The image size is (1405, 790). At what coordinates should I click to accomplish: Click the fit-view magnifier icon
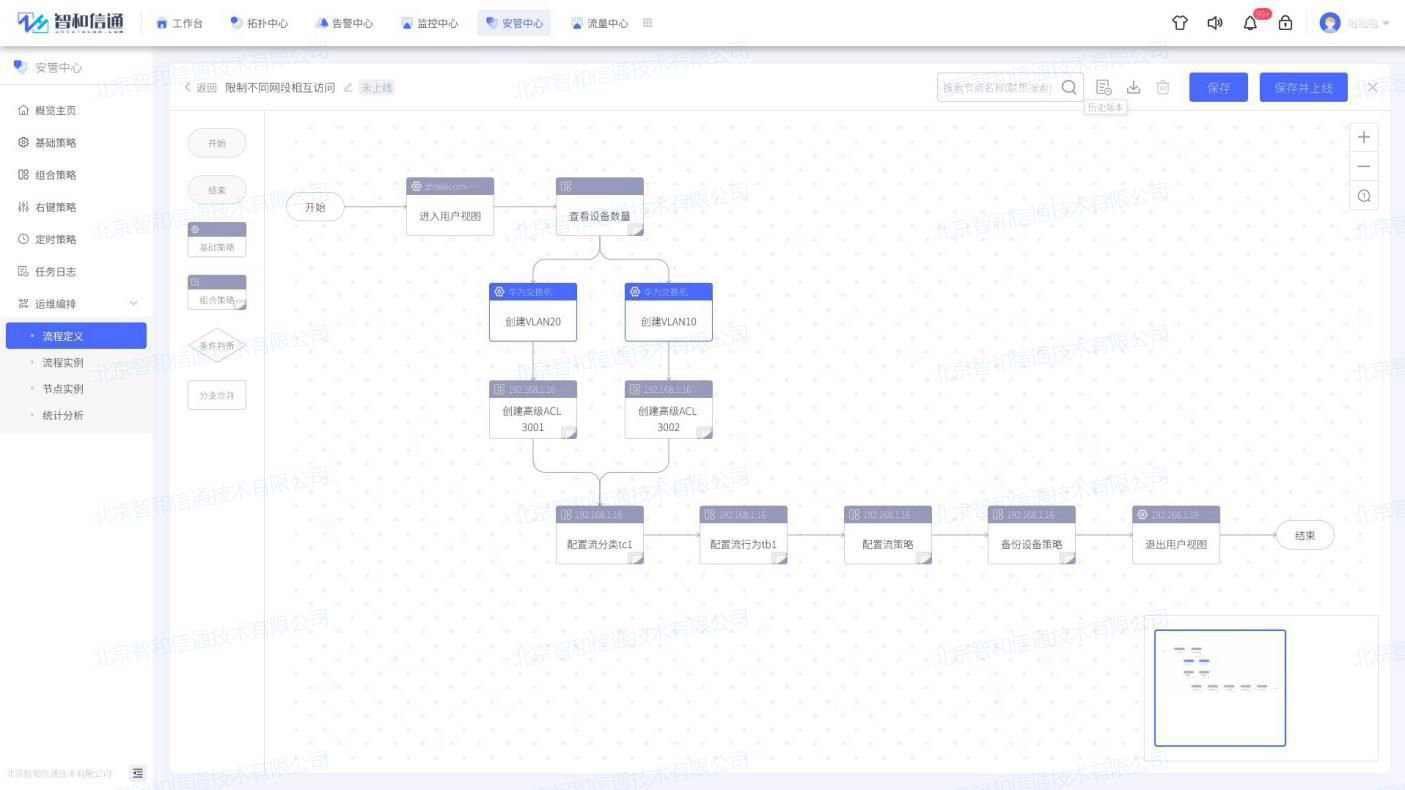pos(1364,196)
